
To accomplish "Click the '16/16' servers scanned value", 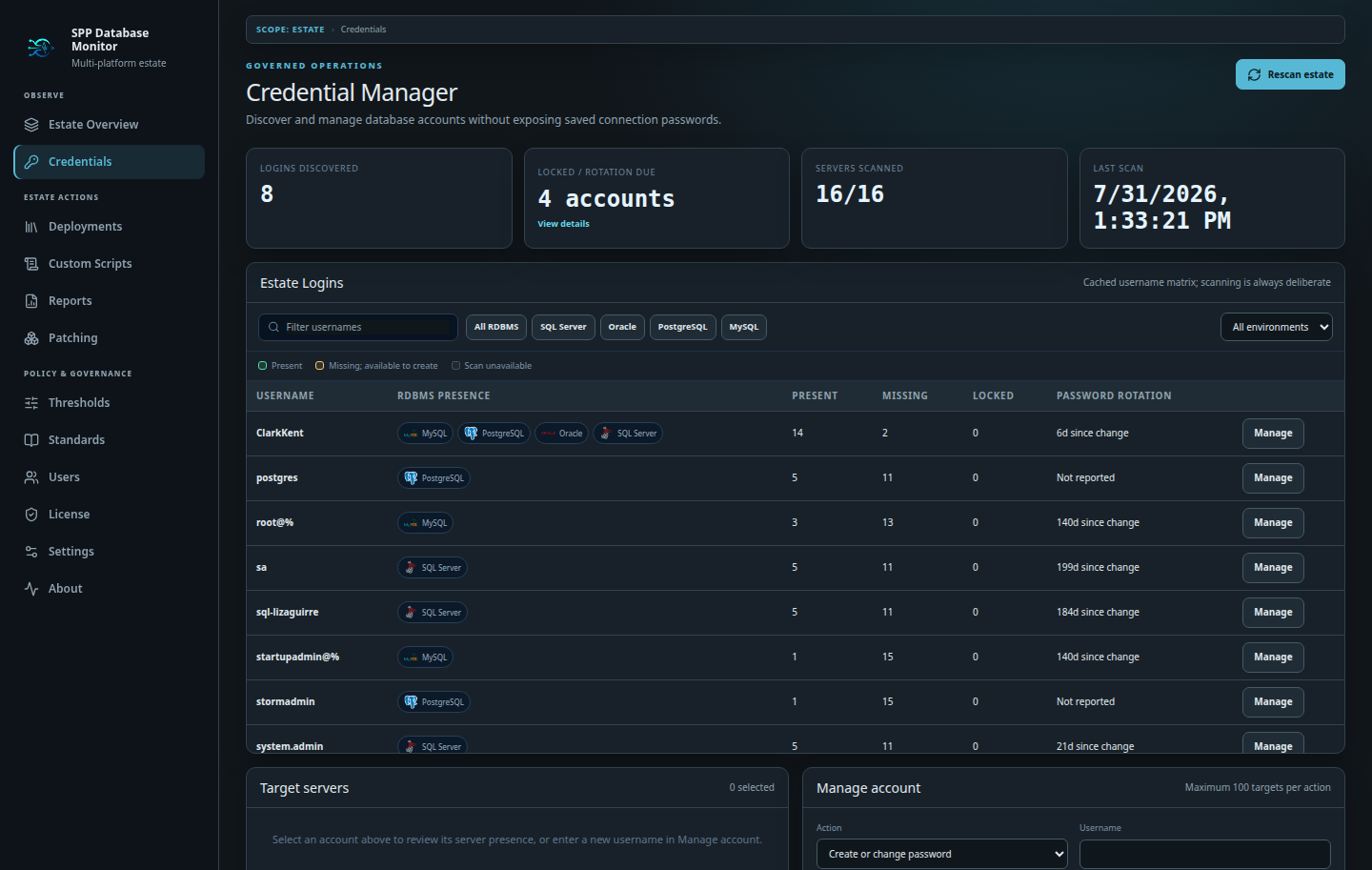I will [x=850, y=194].
